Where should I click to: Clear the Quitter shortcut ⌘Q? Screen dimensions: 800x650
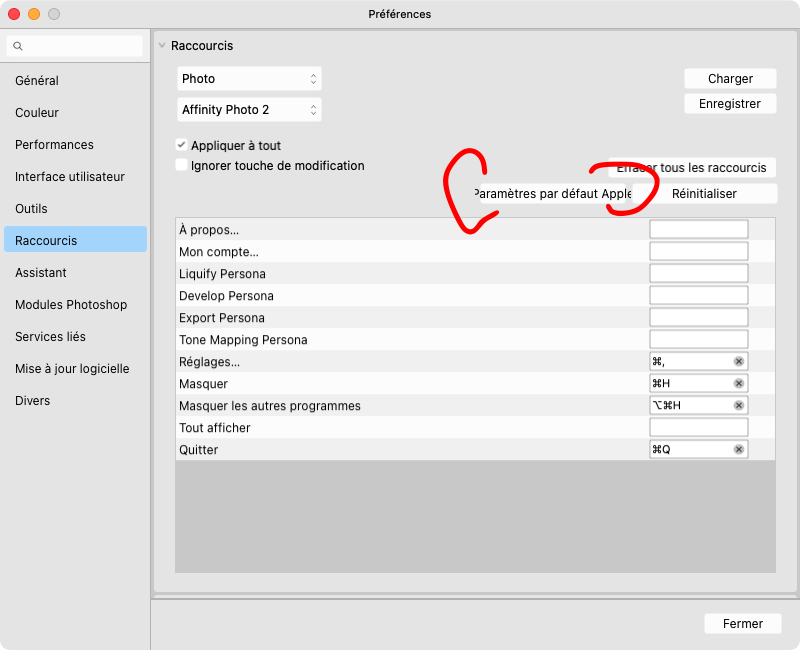[x=737, y=449]
